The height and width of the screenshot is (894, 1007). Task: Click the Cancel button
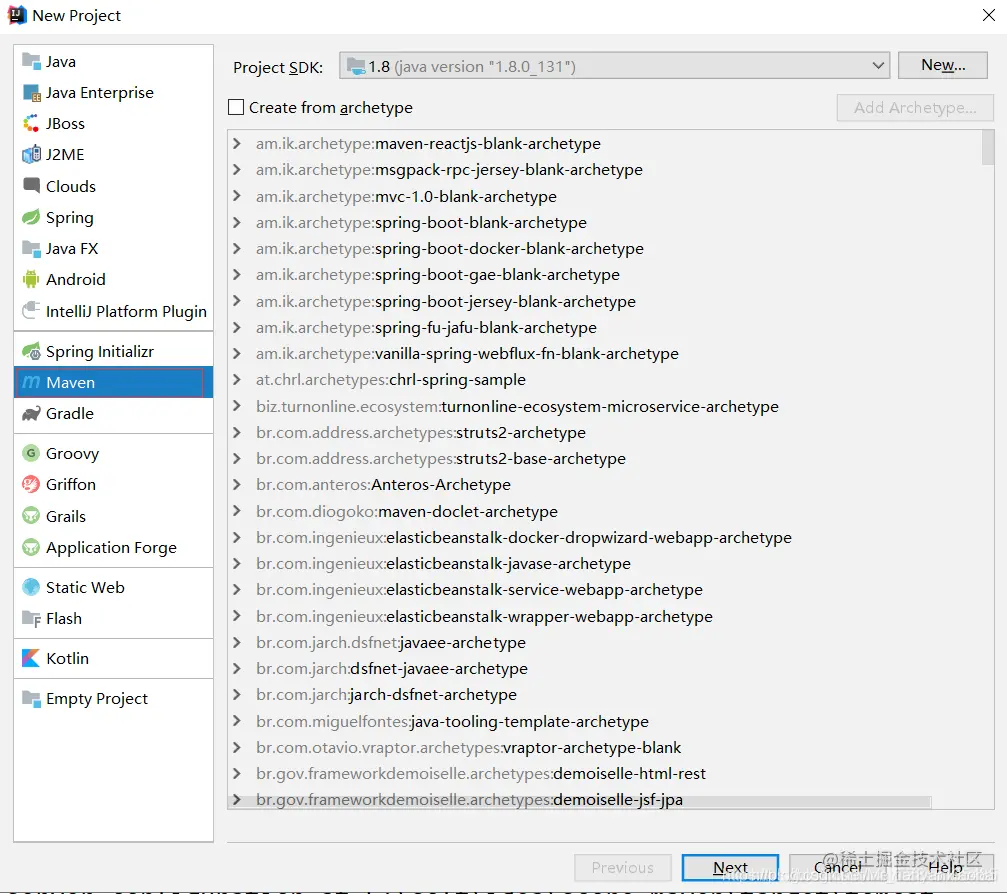click(837, 868)
